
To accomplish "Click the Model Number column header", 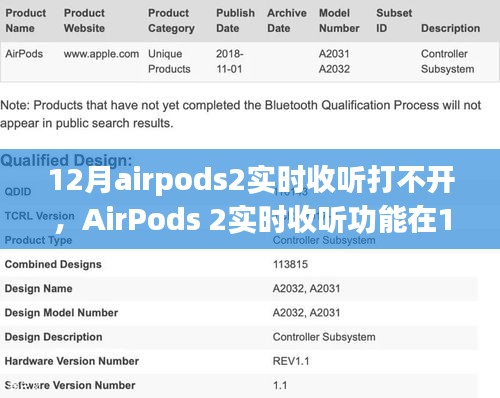I will click(x=339, y=21).
